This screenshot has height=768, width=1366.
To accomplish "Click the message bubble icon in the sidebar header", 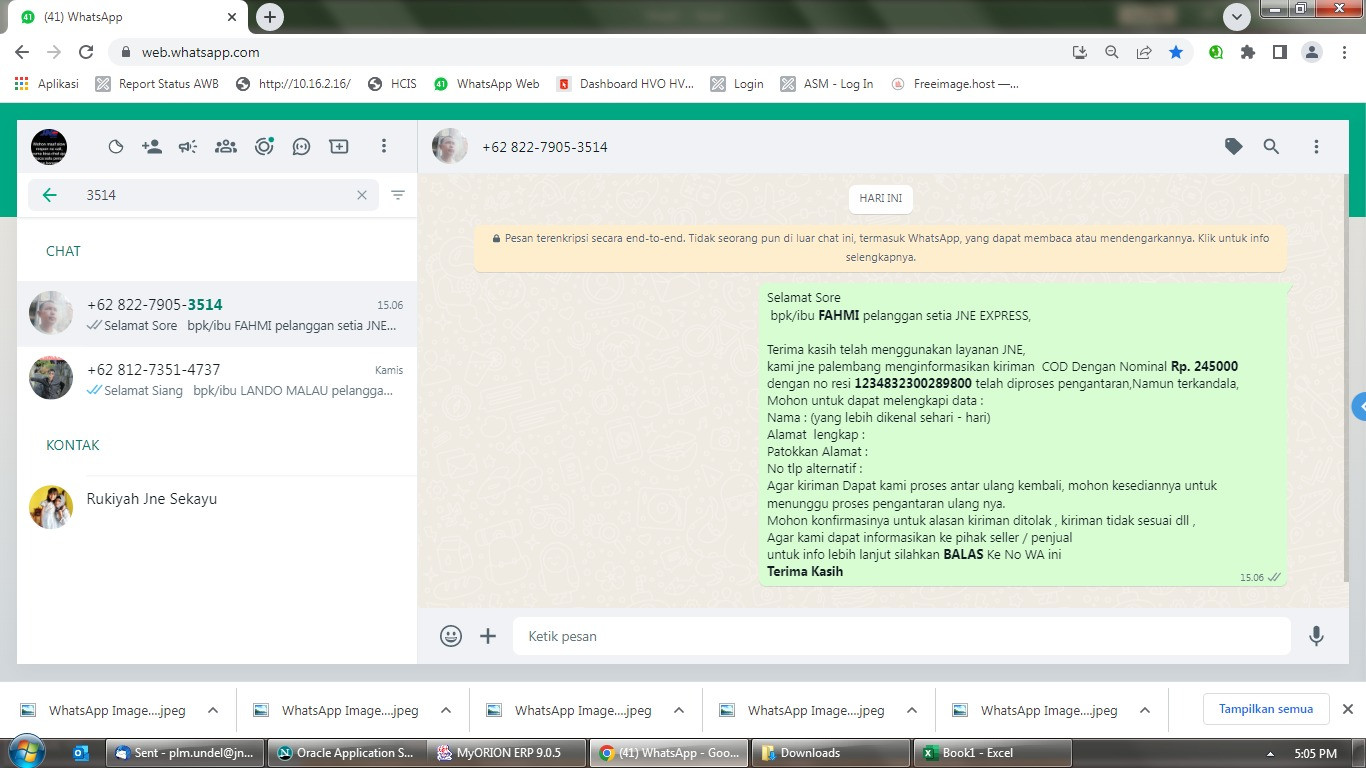I will [x=301, y=147].
